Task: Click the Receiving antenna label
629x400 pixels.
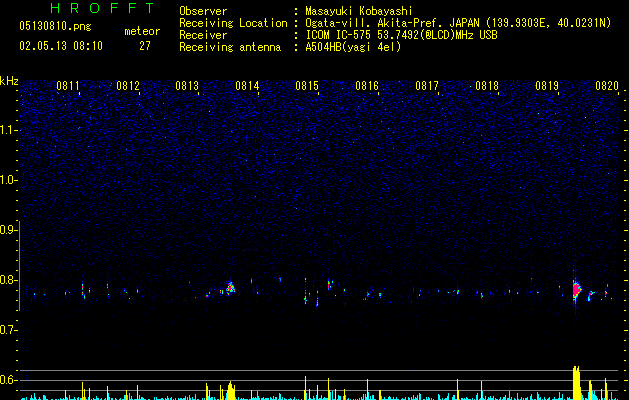Action: (x=230, y=47)
